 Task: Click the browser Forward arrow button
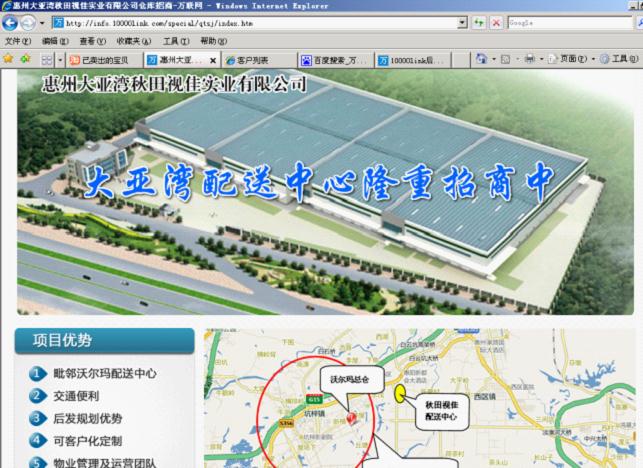[x=28, y=23]
